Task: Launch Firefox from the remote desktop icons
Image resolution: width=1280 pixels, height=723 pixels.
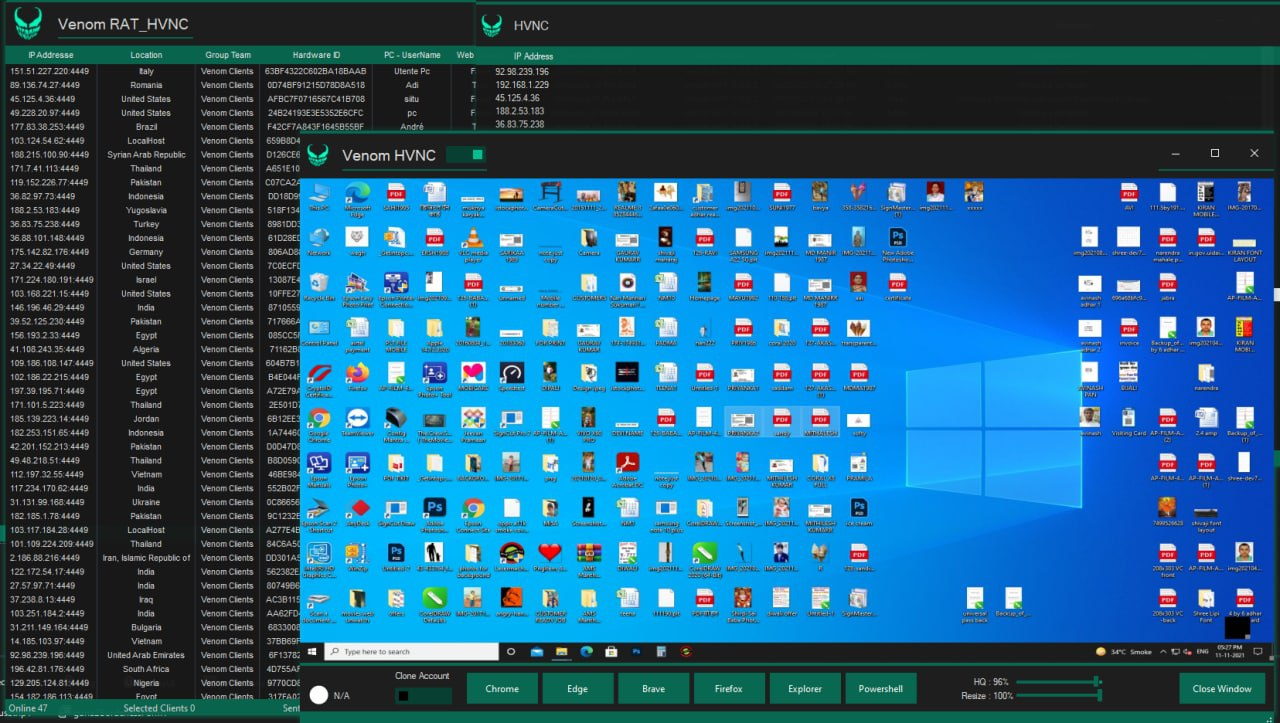Action: 357,377
